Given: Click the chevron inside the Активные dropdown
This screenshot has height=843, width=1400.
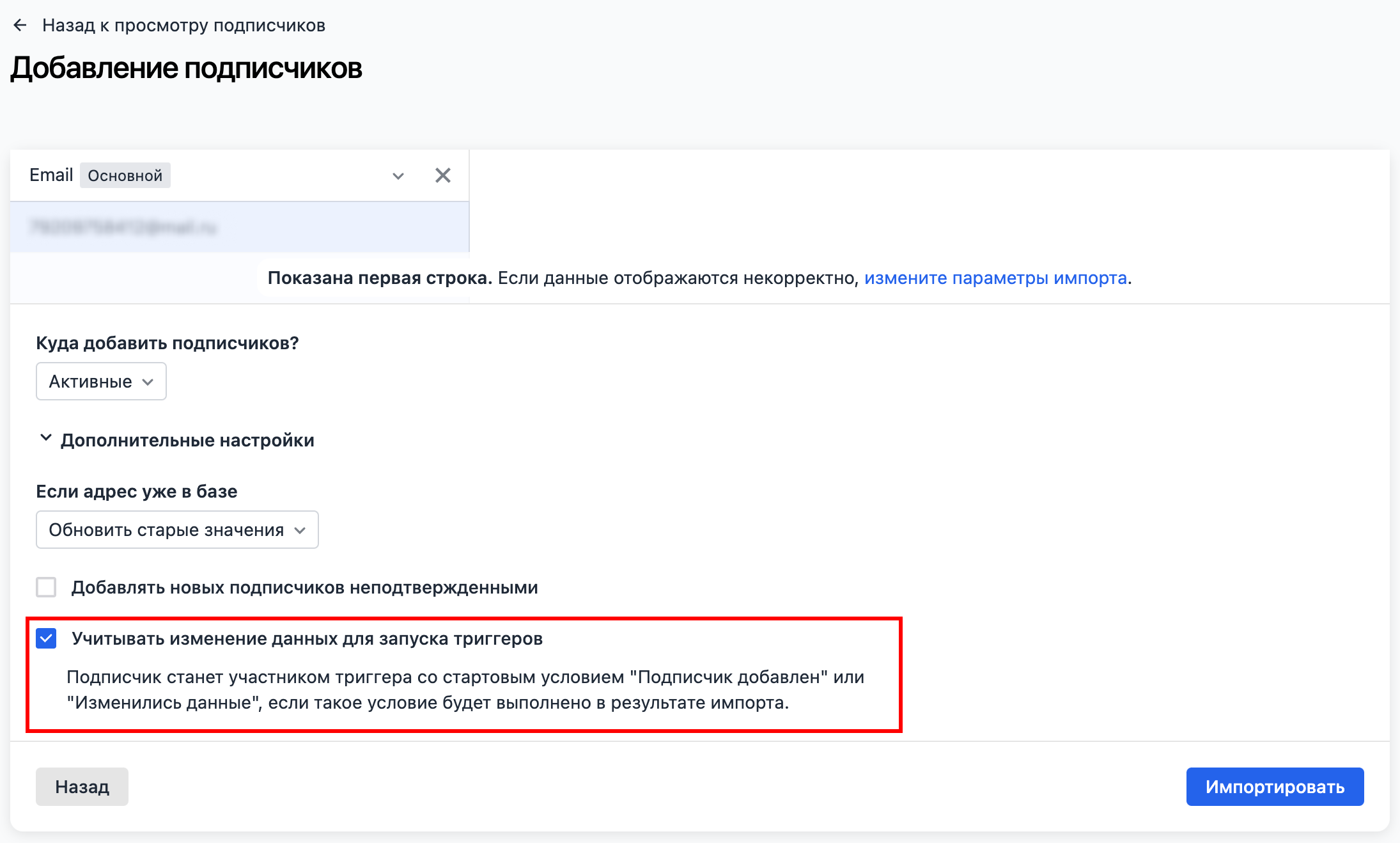Looking at the screenshot, I should pyautogui.click(x=148, y=382).
